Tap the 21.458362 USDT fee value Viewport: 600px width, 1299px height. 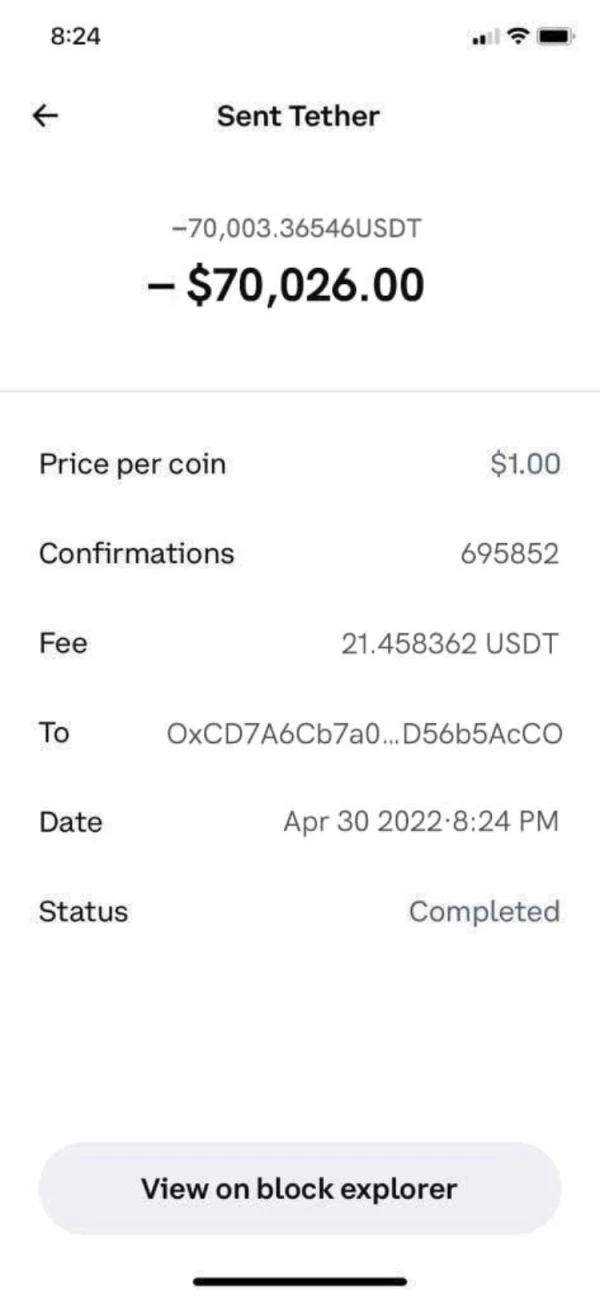[x=449, y=644]
